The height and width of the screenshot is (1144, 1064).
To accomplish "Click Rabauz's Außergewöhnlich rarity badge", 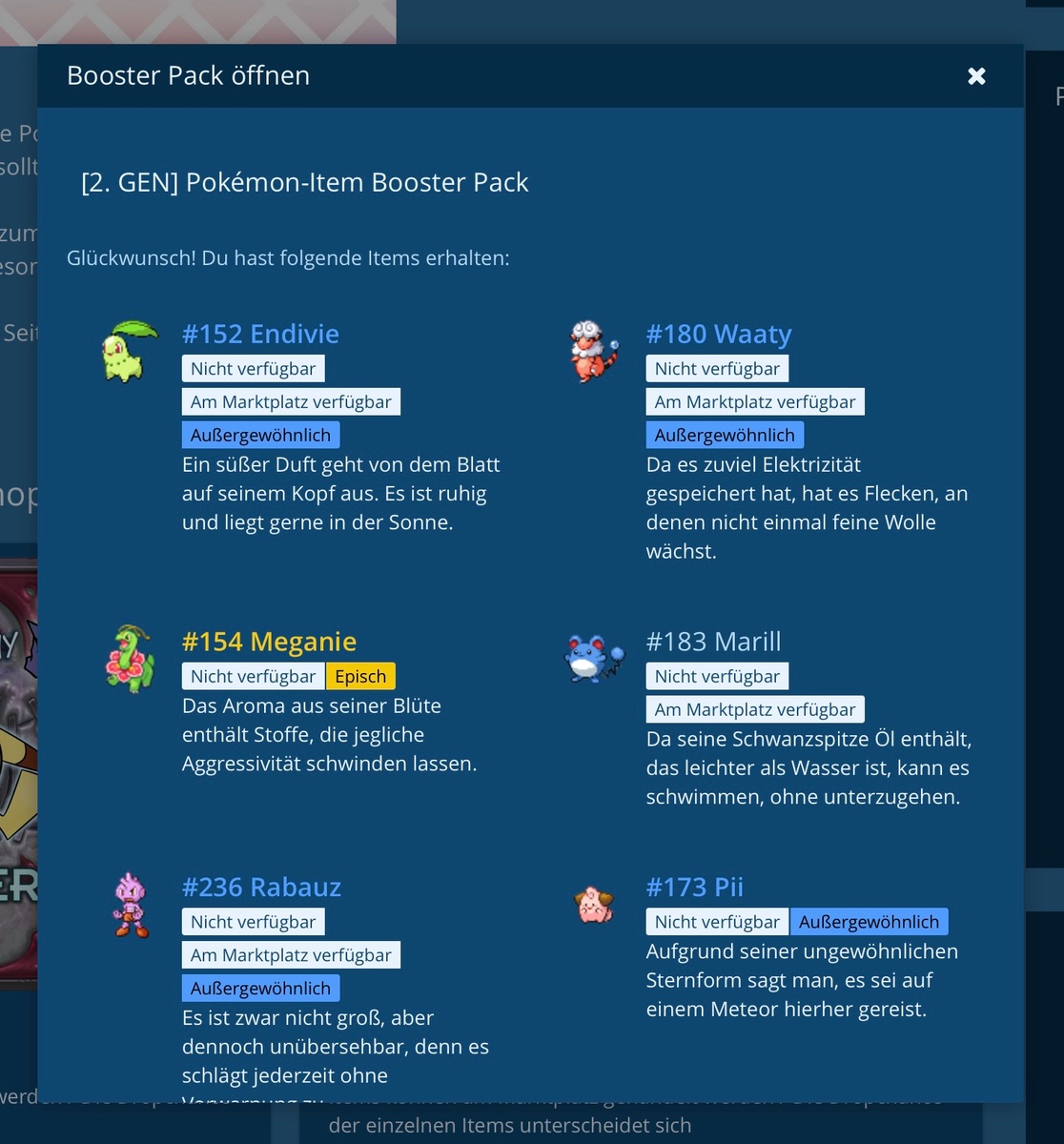I will (x=260, y=990).
